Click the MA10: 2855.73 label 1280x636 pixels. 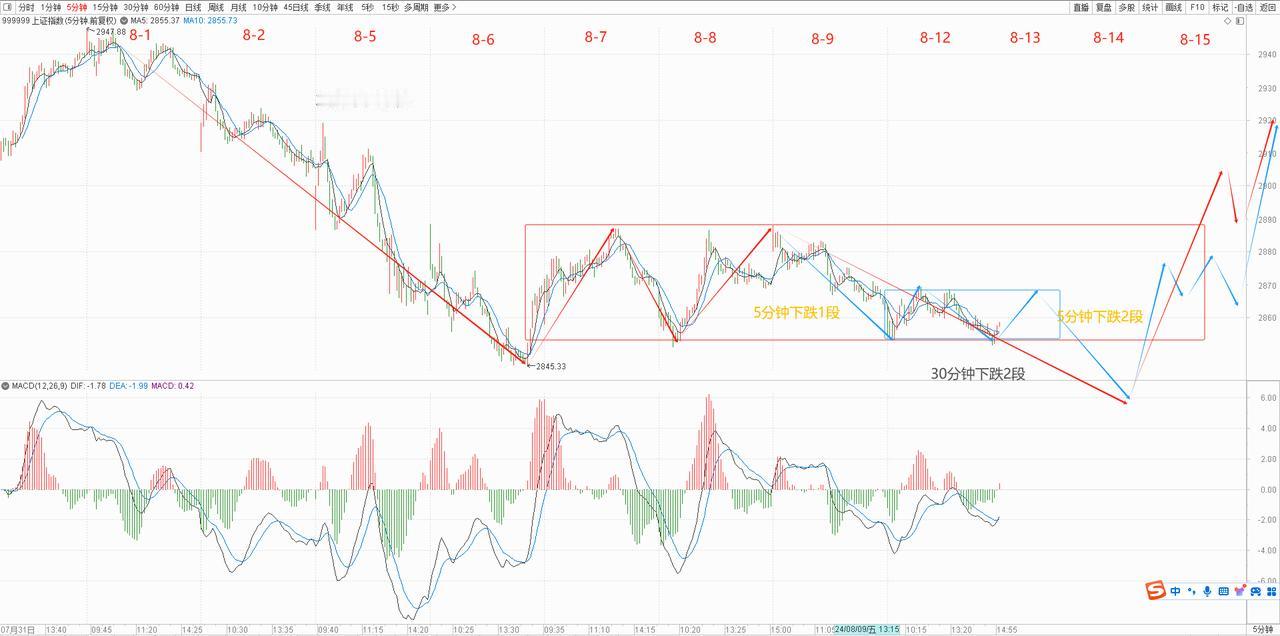coord(210,20)
